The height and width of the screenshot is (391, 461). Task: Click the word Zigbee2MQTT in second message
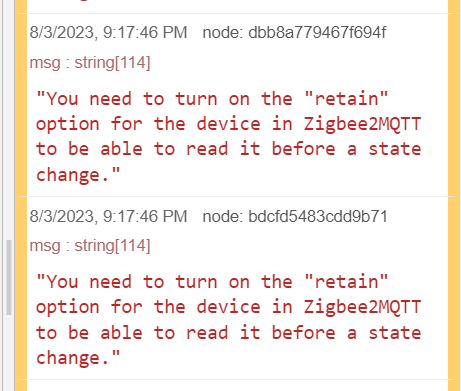362,307
